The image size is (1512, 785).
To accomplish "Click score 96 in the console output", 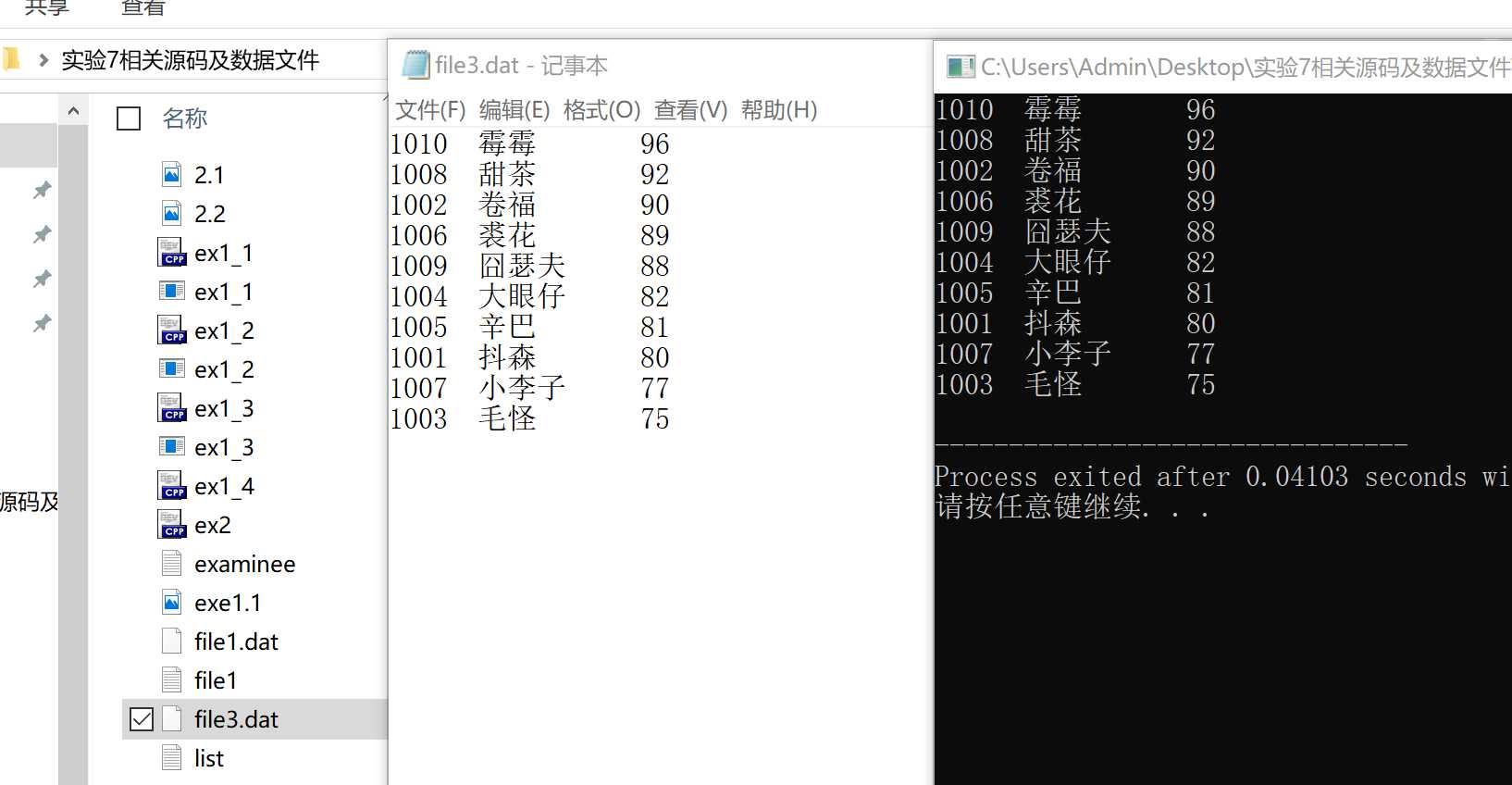I will (x=1200, y=109).
